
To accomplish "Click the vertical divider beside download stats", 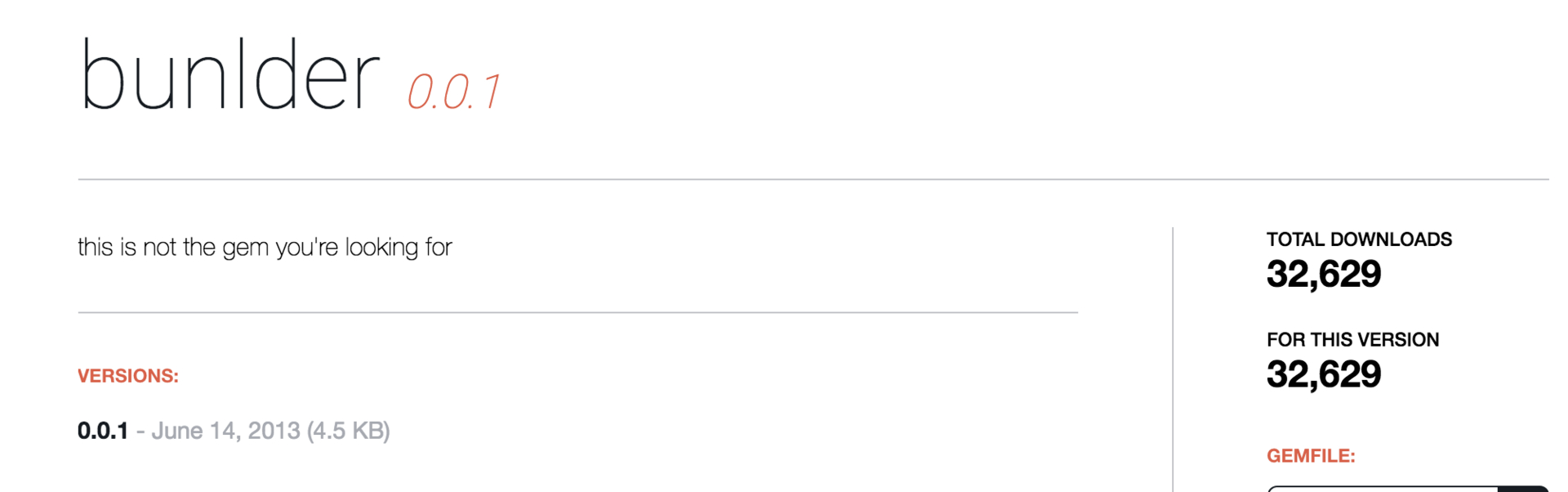I will 1173,360.
